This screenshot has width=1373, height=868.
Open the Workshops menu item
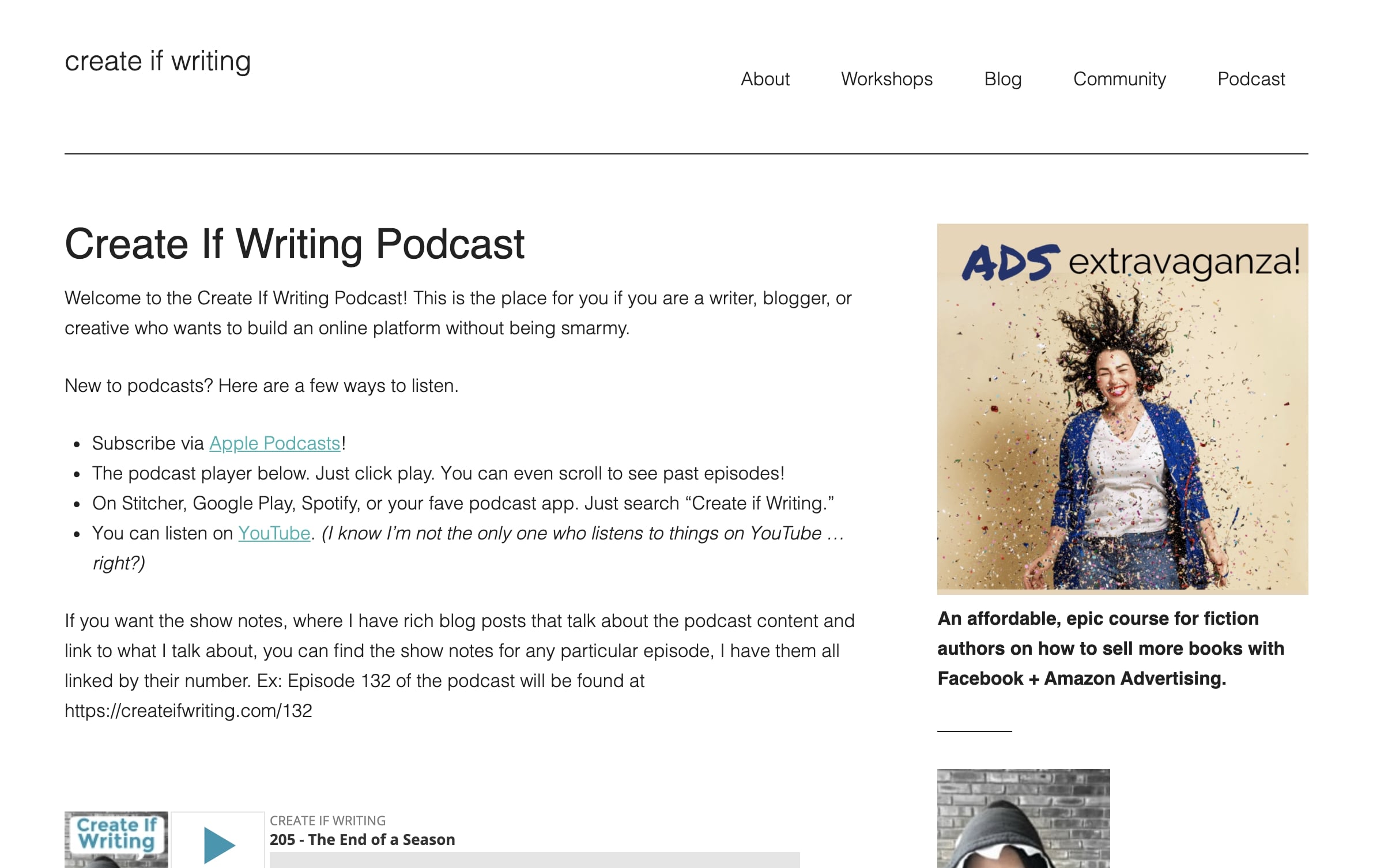pyautogui.click(x=886, y=79)
